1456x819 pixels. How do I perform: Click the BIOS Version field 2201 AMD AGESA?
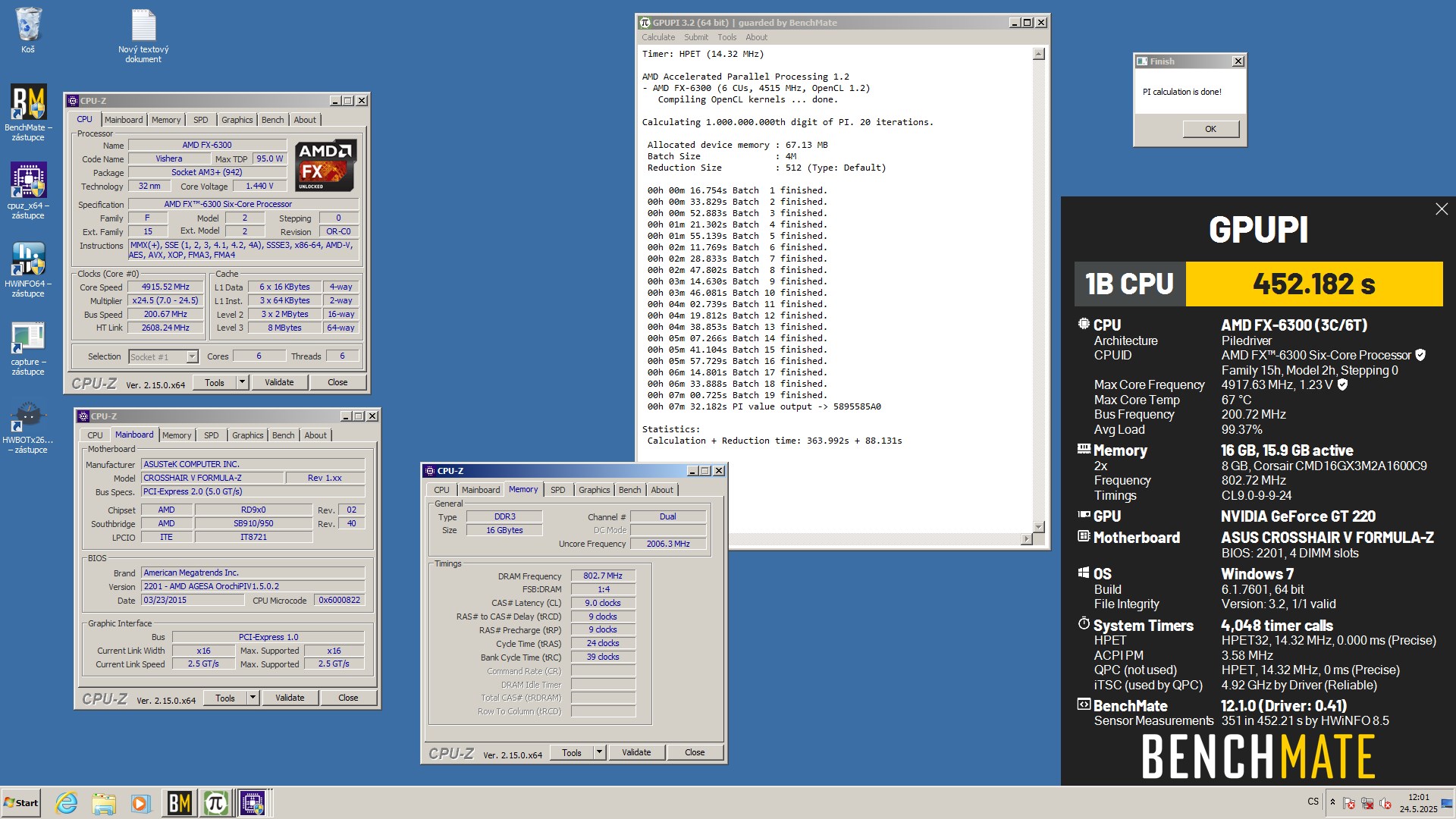coord(253,586)
